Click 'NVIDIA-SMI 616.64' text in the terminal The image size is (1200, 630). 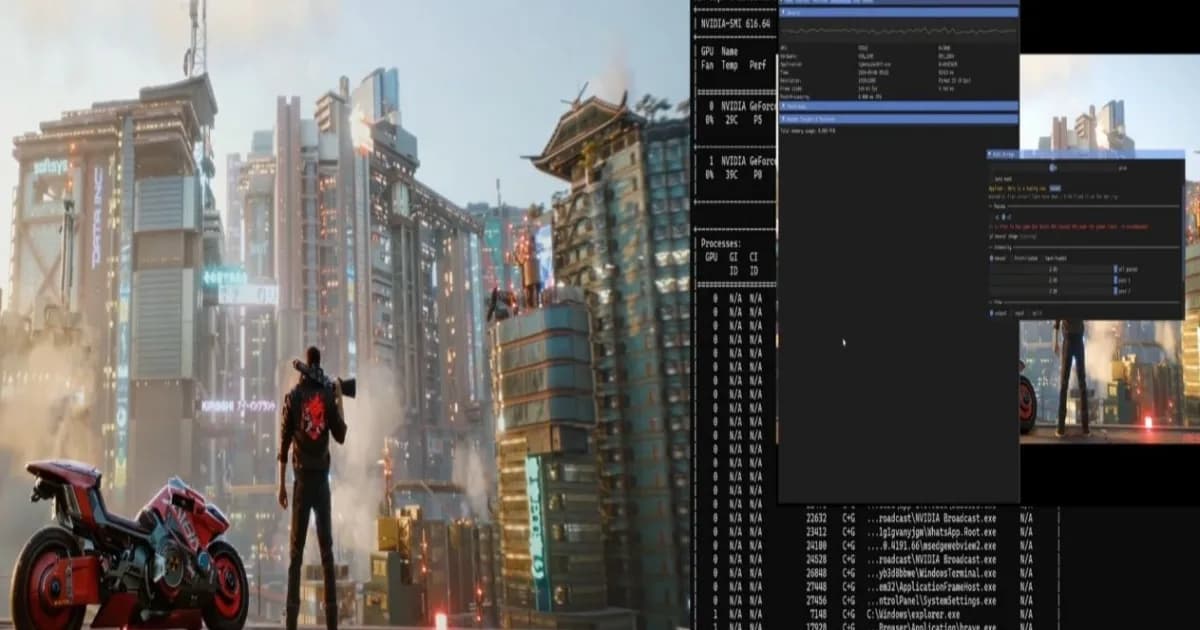point(735,24)
